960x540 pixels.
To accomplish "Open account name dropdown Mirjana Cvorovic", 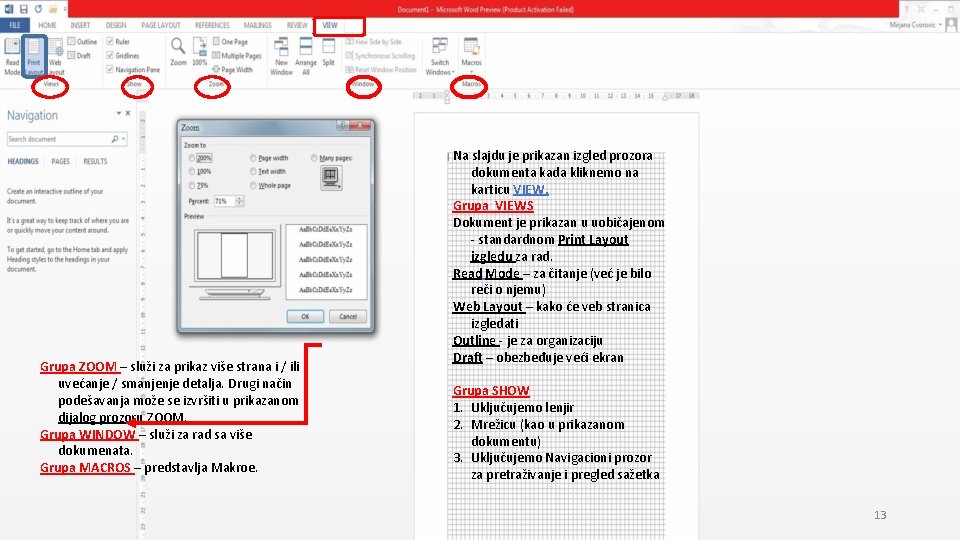I will click(916, 25).
